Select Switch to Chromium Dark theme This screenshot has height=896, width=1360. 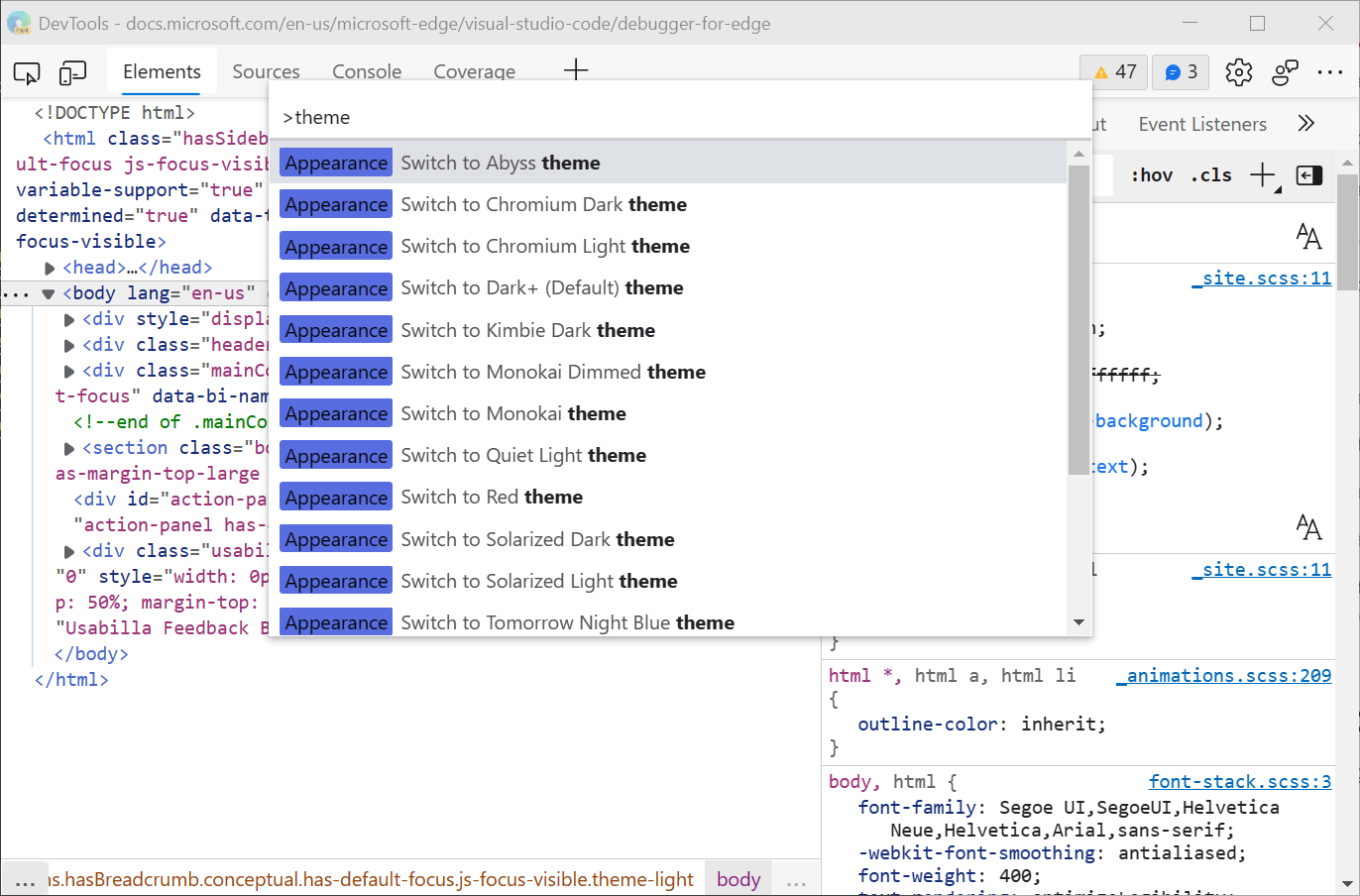pyautogui.click(x=668, y=204)
